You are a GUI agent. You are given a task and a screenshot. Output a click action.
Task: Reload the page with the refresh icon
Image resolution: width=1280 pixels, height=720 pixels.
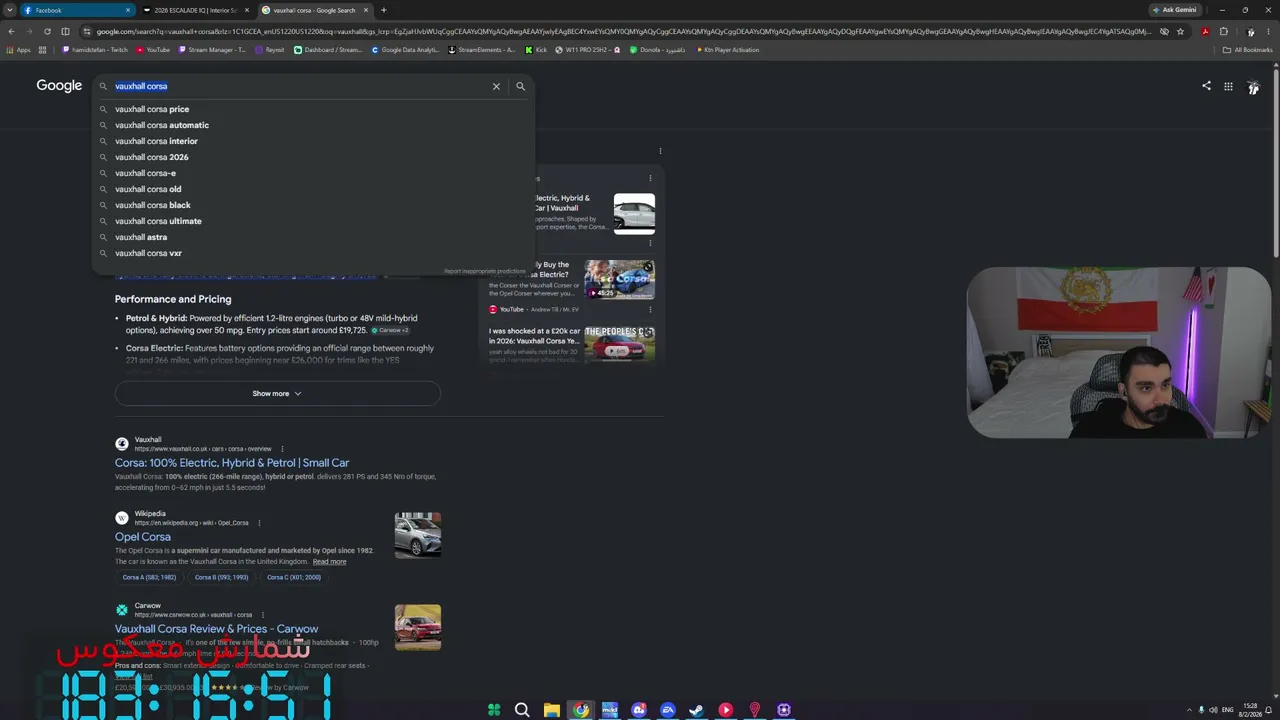click(x=47, y=31)
